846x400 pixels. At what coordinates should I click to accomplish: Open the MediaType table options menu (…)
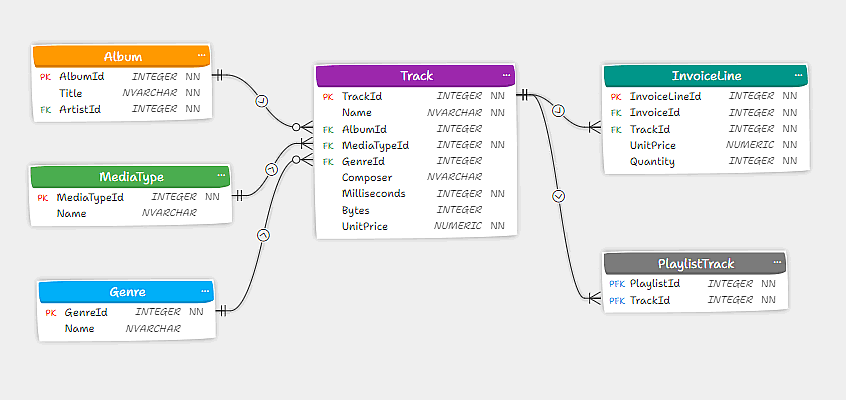point(221,175)
